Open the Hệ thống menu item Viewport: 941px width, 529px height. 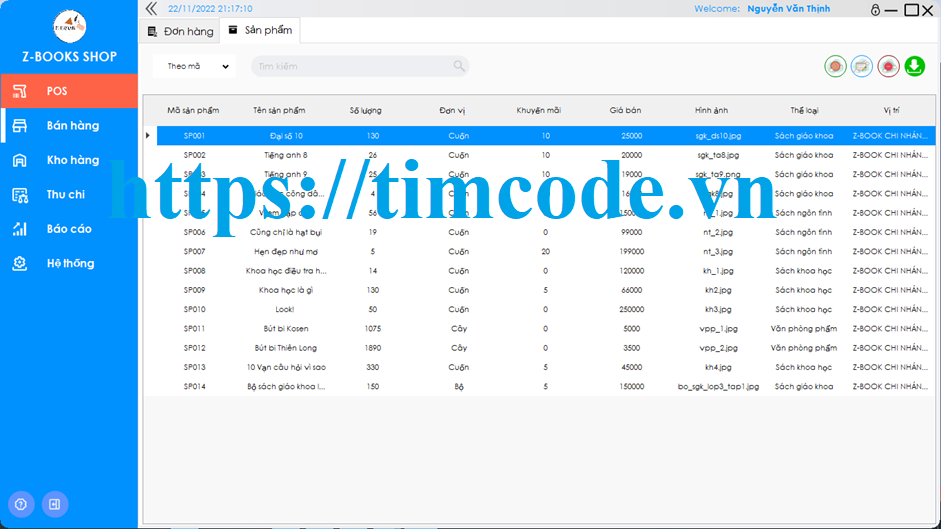[69, 263]
